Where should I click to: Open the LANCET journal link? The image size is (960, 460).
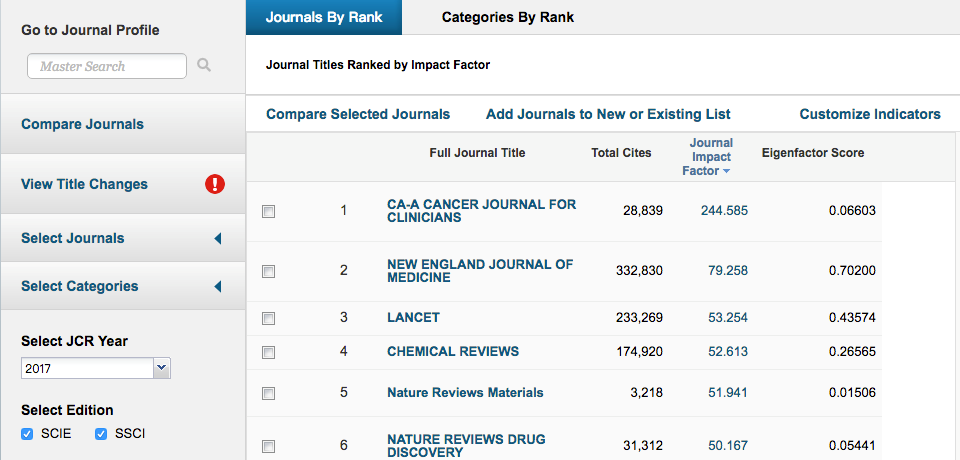[413, 318]
